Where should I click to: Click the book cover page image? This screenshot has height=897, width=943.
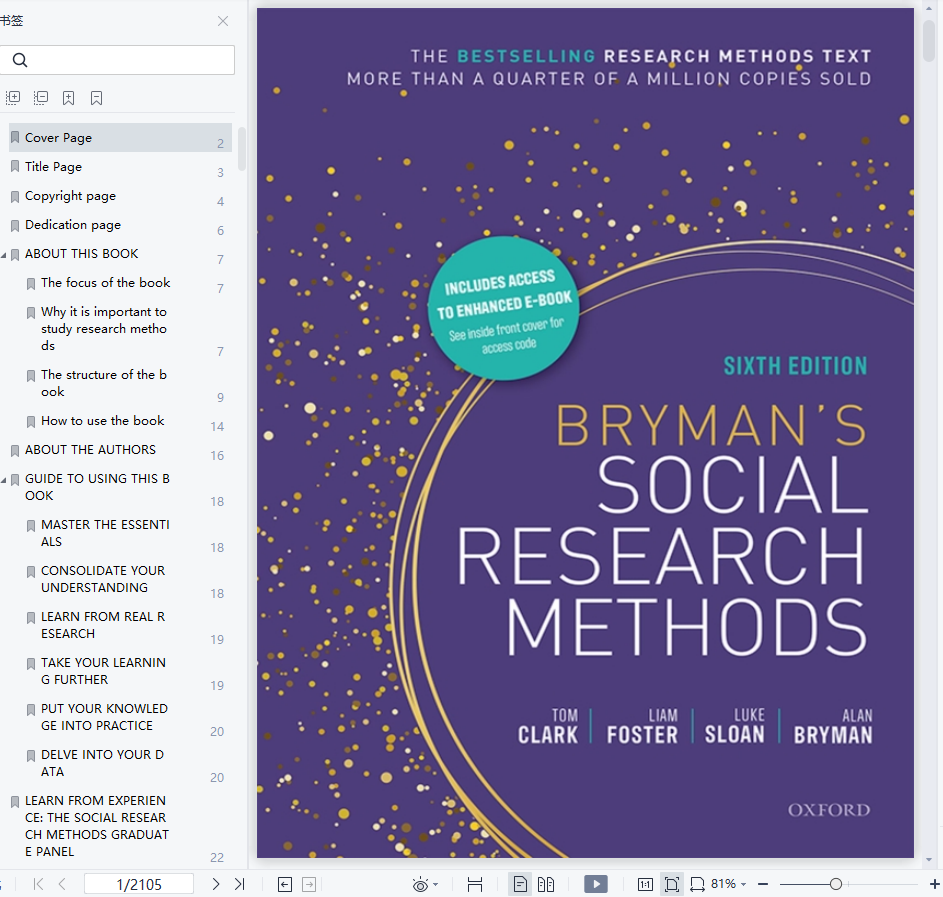(x=585, y=433)
